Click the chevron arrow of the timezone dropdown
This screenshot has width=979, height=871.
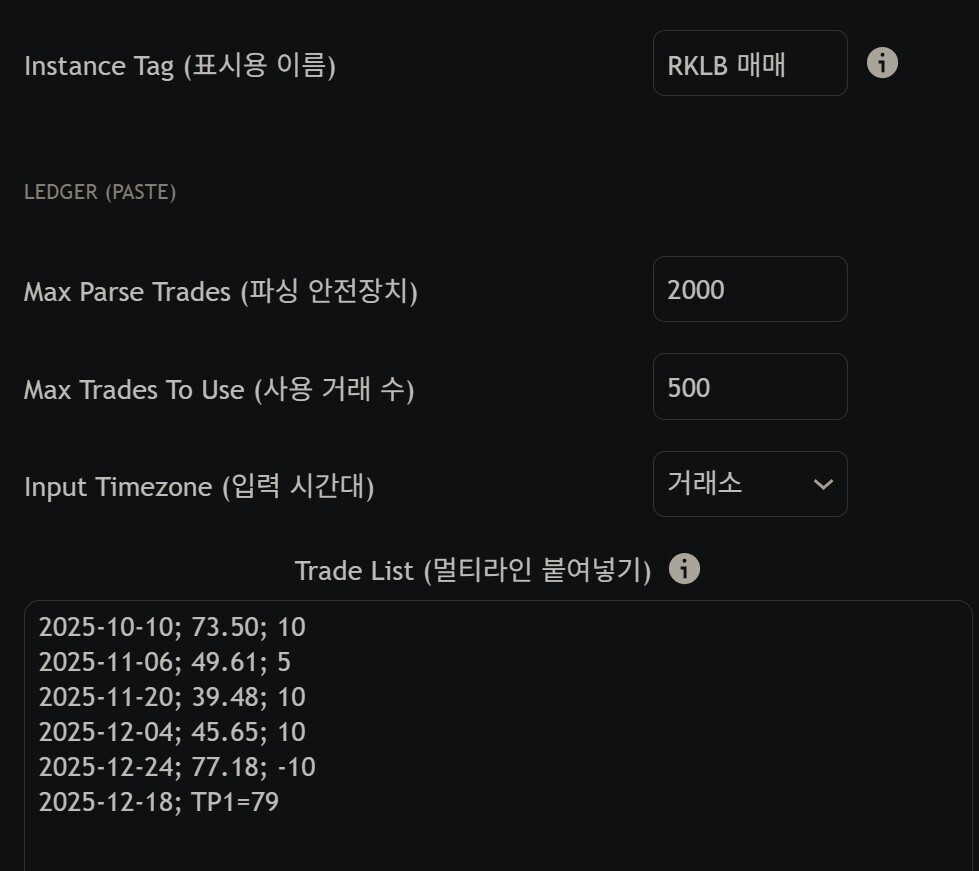[823, 485]
